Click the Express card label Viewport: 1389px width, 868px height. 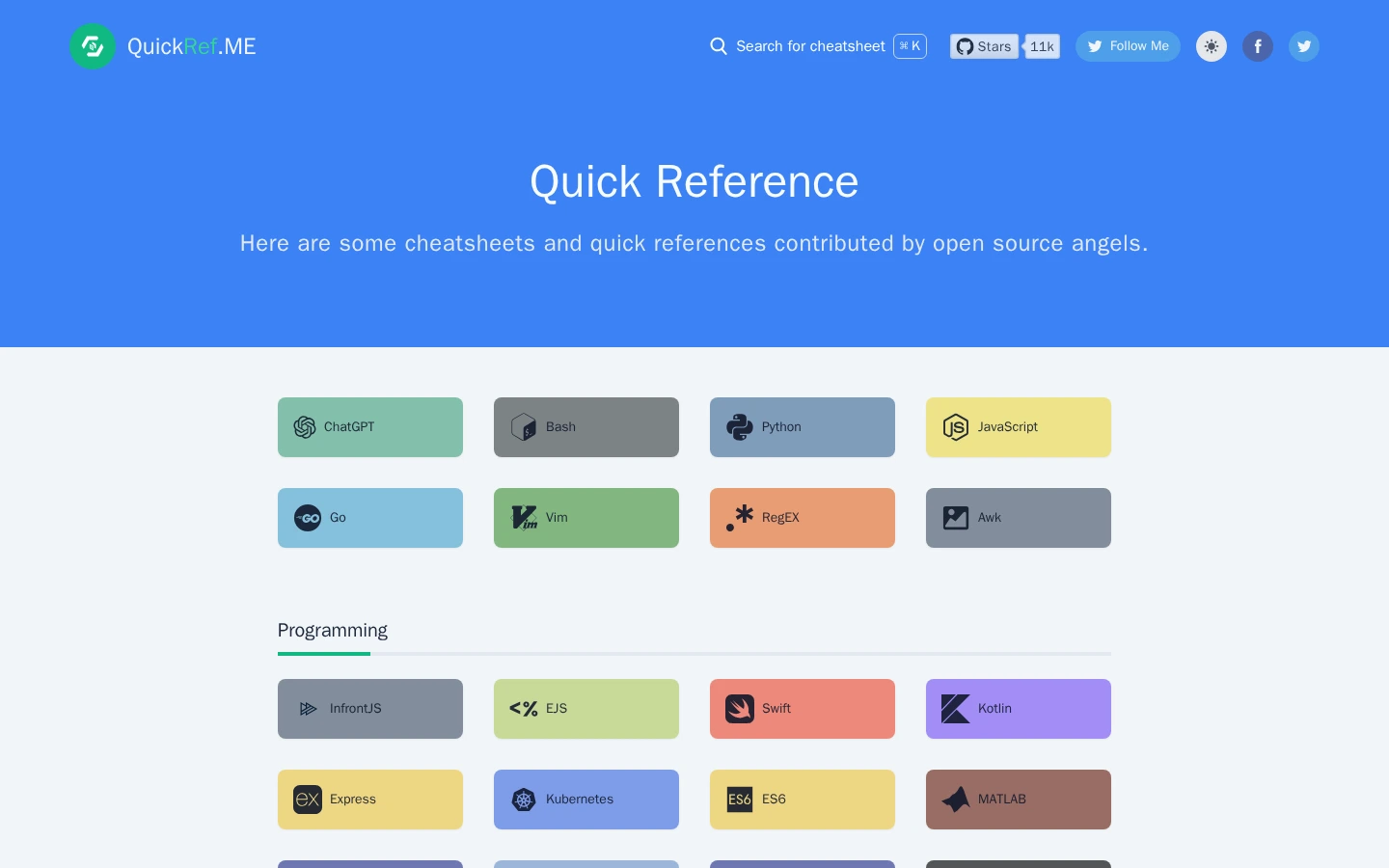(x=353, y=800)
